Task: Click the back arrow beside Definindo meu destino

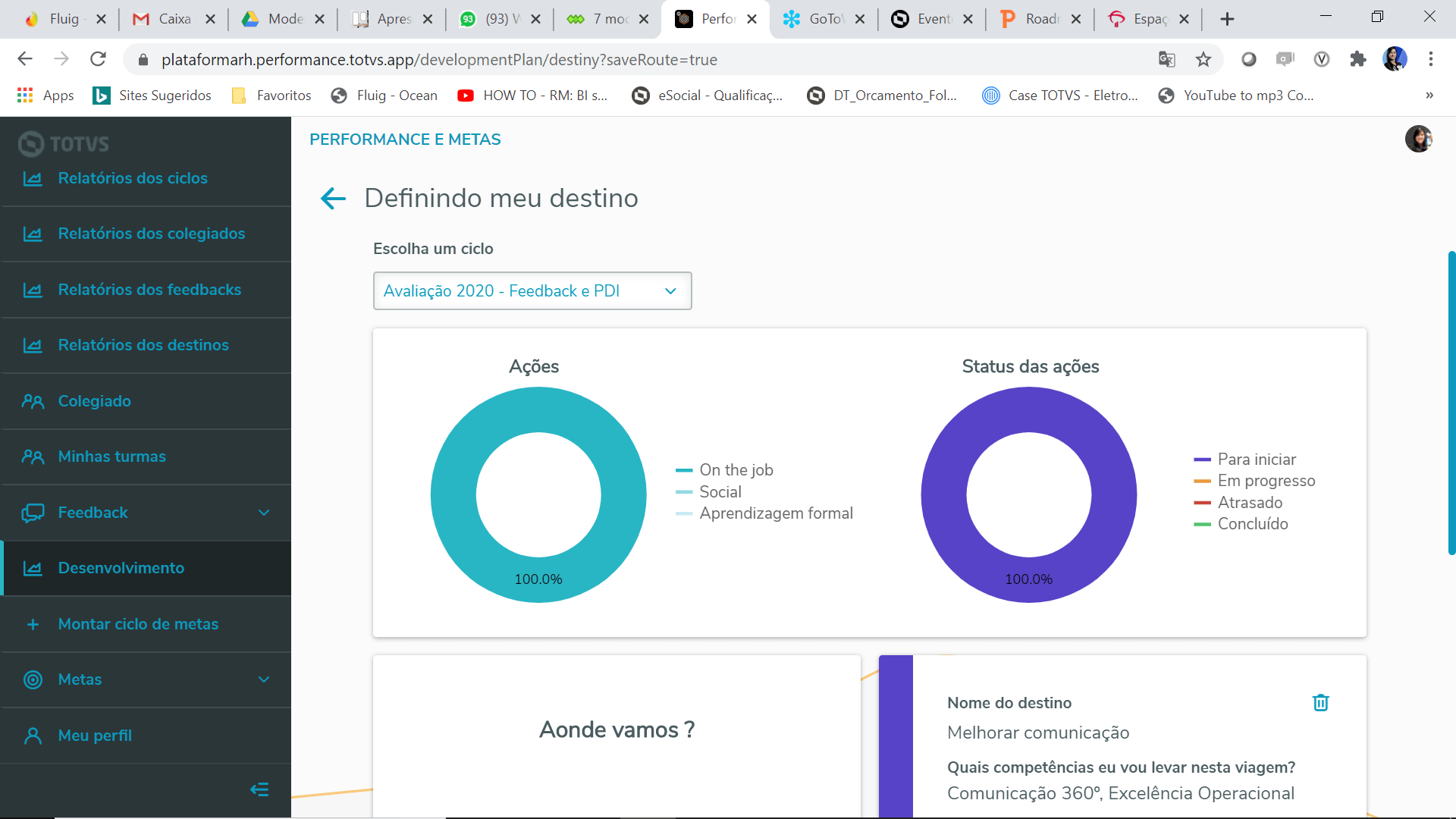Action: point(333,199)
